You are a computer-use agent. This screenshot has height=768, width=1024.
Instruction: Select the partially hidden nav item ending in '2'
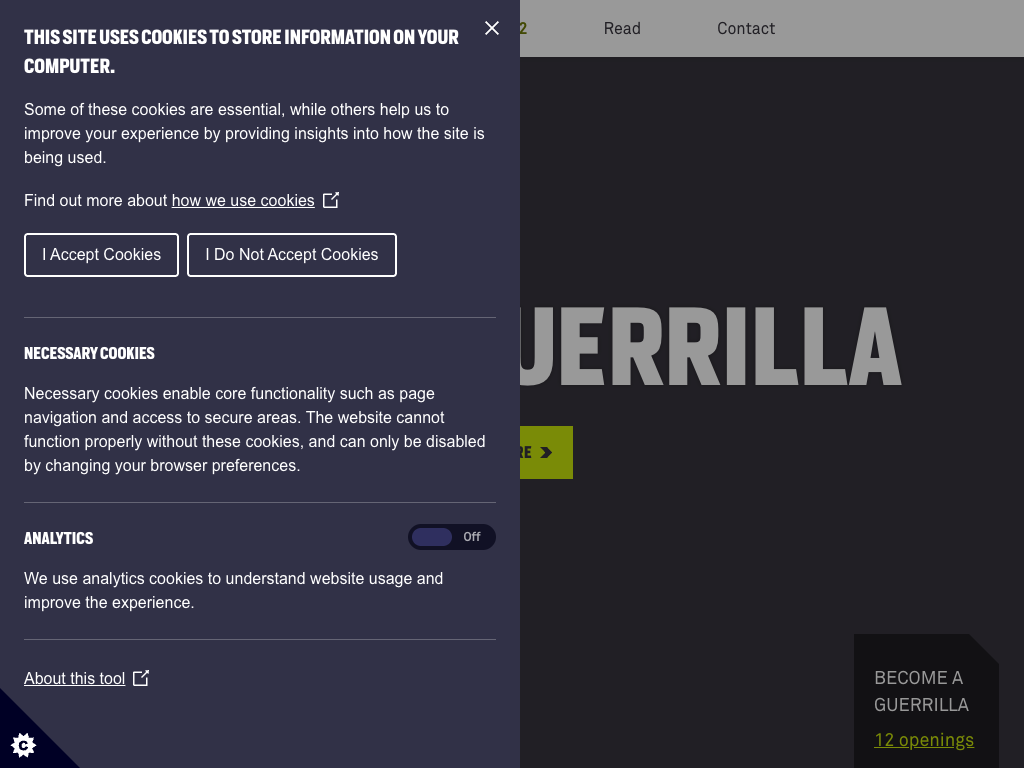(523, 28)
